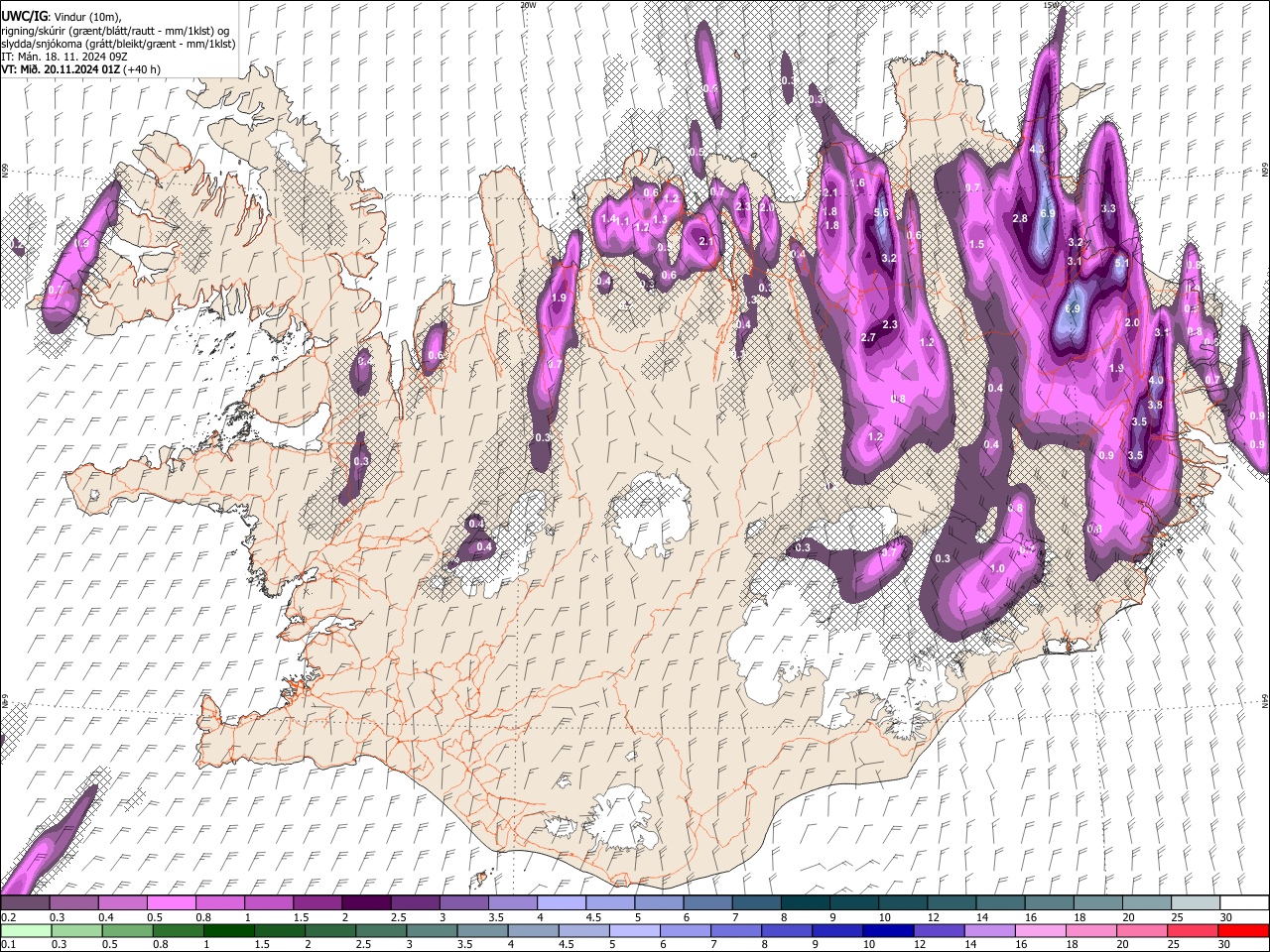The image size is (1270, 952).
Task: Pick upper legend lavender swatch between 4 and 4.5
Action: [561, 902]
